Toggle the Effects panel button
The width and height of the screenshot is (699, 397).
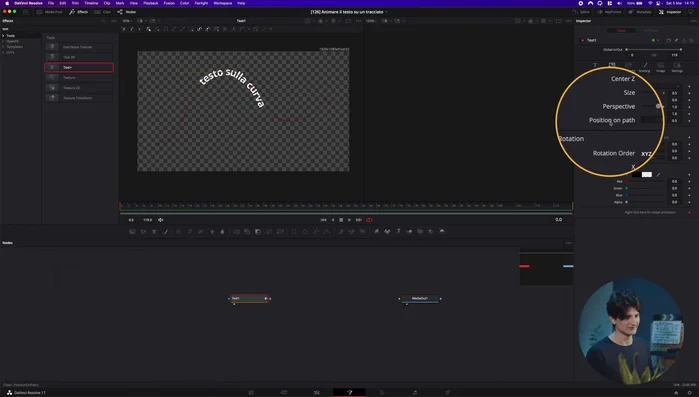pyautogui.click(x=79, y=12)
